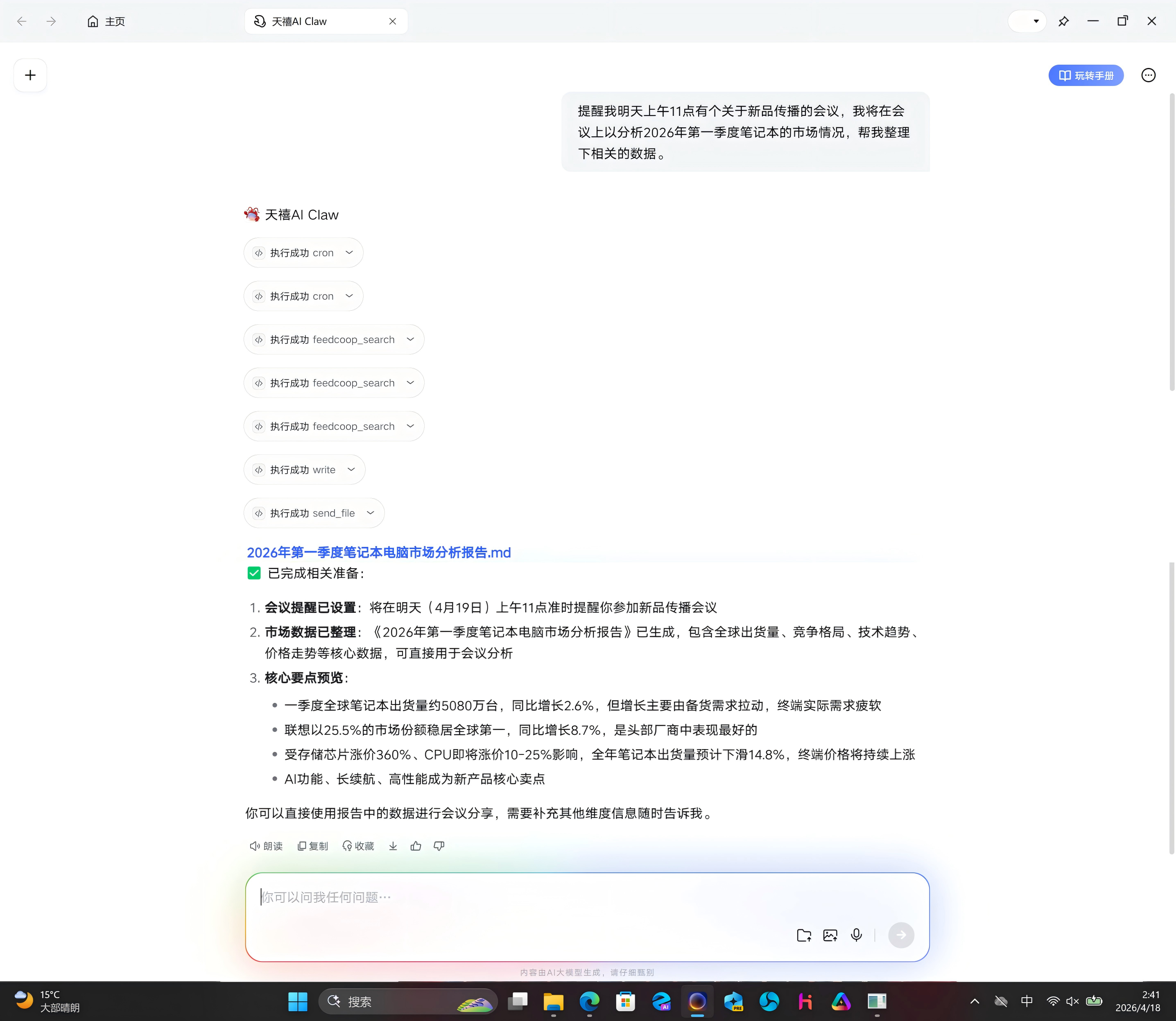Open the 2026年第一季度笔记本电脑市场分析报告.md link
This screenshot has width=1176, height=1021.
(378, 552)
